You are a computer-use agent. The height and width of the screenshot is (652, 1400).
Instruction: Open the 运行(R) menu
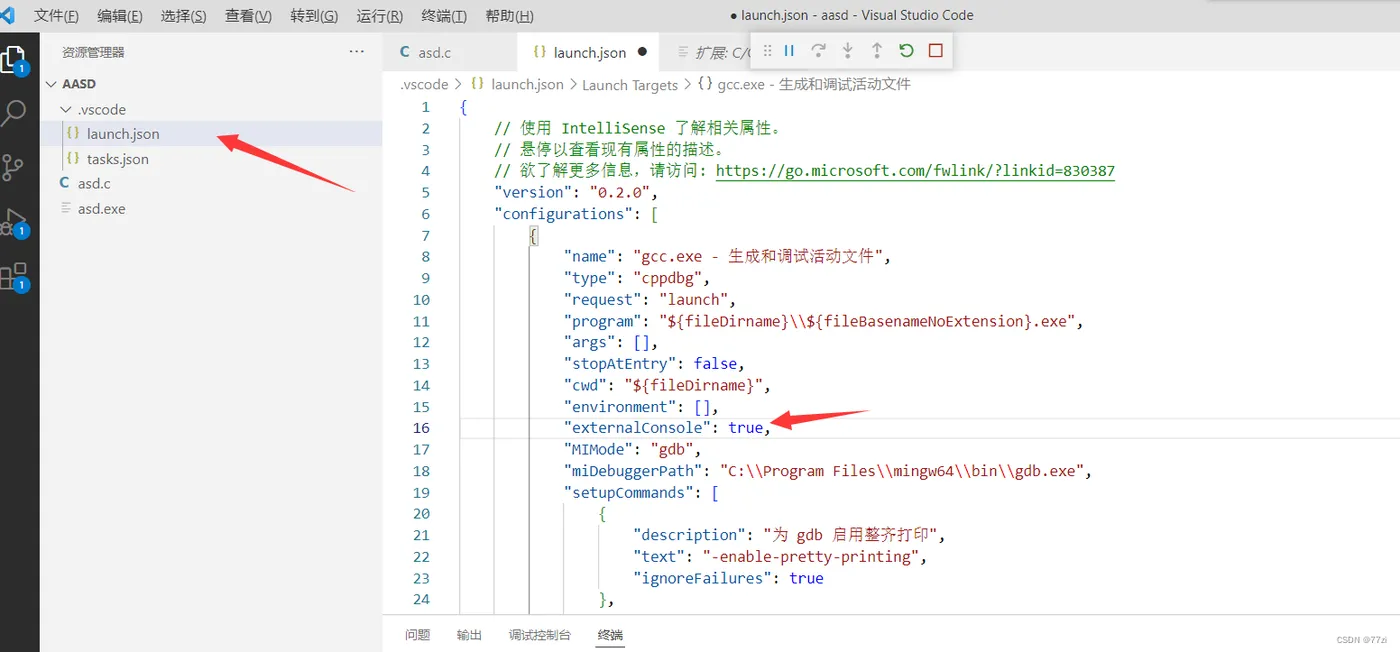[x=380, y=16]
